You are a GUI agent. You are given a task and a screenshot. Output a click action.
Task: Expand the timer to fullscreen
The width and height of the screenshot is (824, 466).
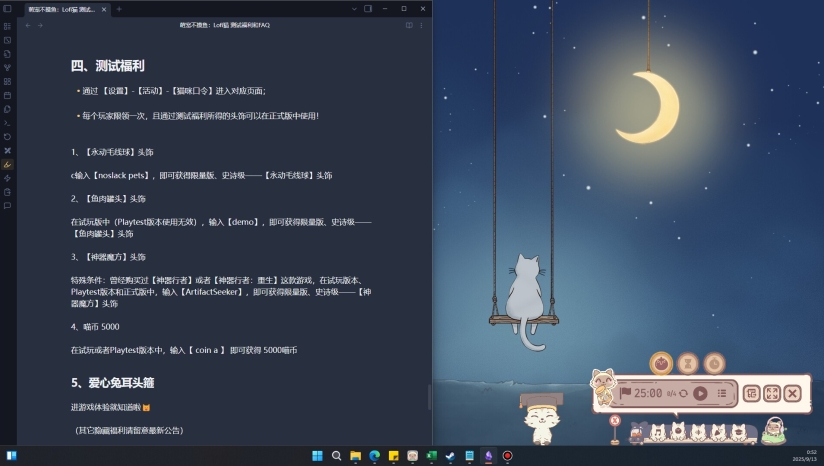coord(772,393)
